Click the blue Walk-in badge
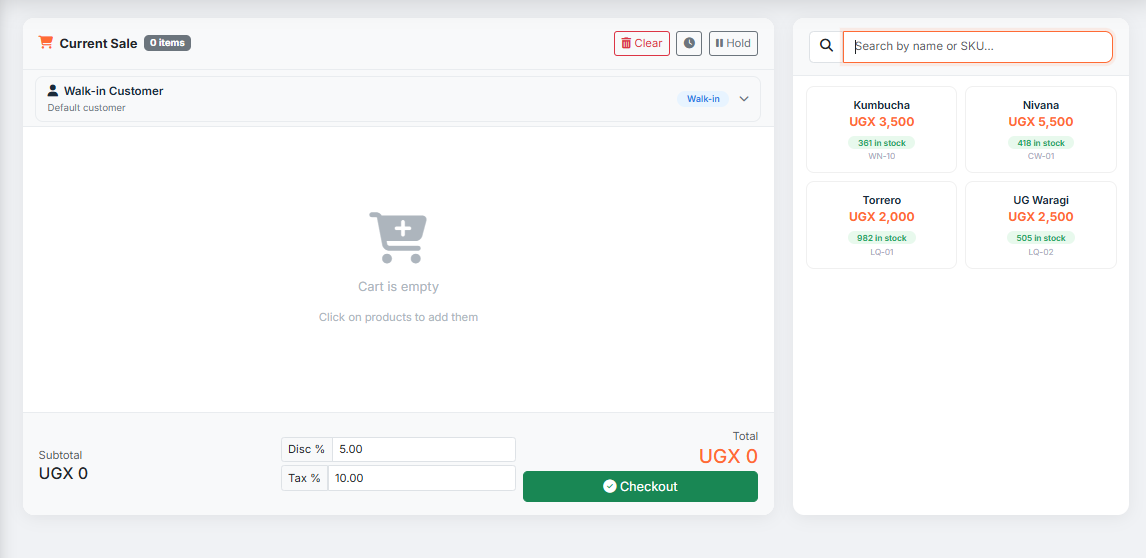Viewport: 1146px width, 558px height. pos(703,99)
